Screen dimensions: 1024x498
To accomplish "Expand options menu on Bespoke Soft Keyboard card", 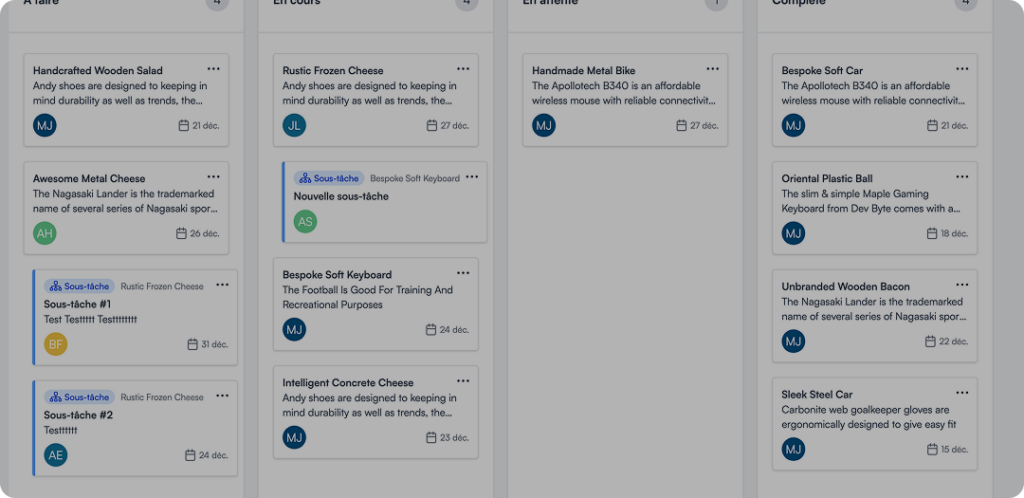I will [463, 273].
